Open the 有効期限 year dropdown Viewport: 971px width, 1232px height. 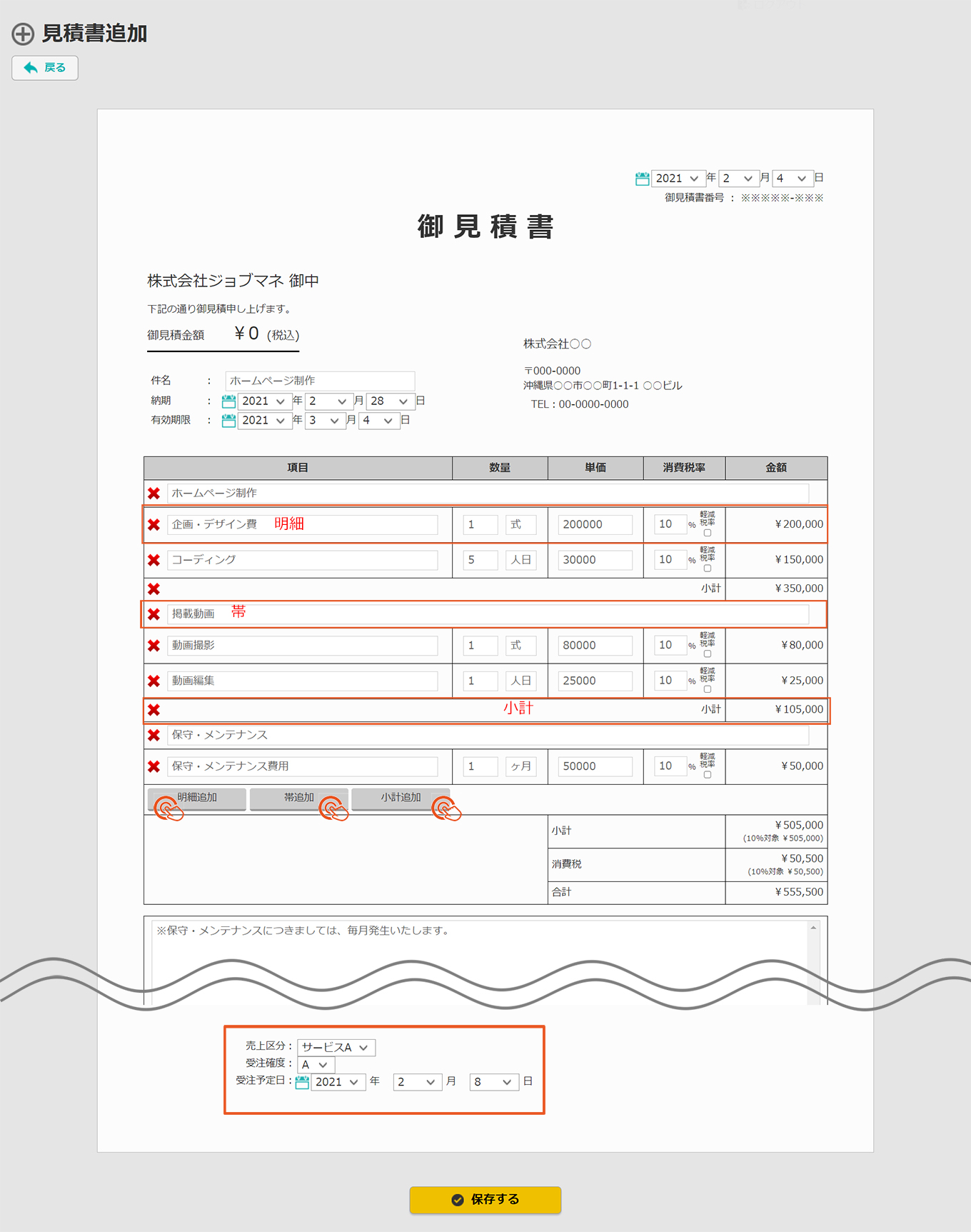click(x=264, y=421)
